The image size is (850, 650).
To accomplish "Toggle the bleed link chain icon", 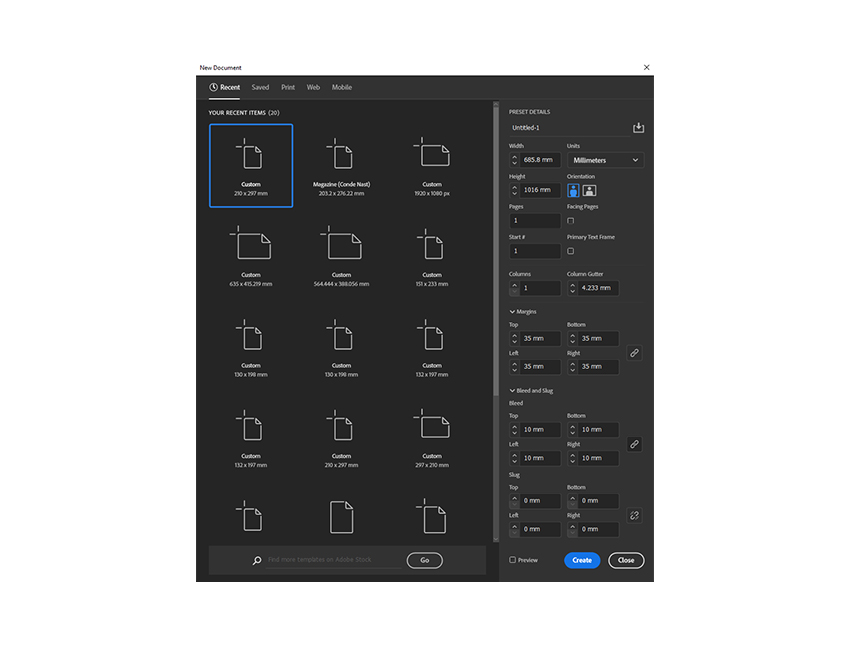I will (634, 444).
